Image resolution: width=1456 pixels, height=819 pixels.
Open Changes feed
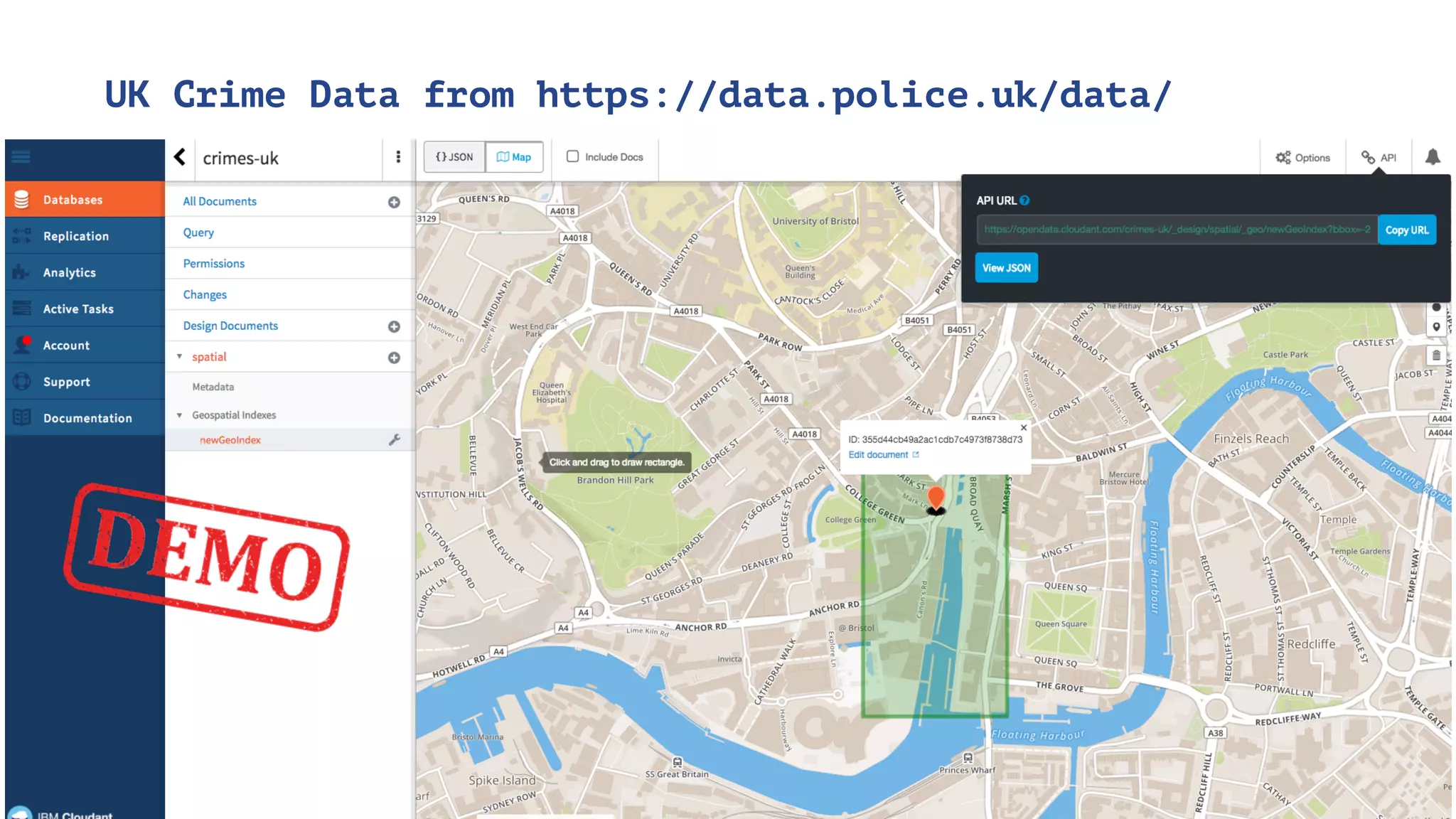pos(205,294)
